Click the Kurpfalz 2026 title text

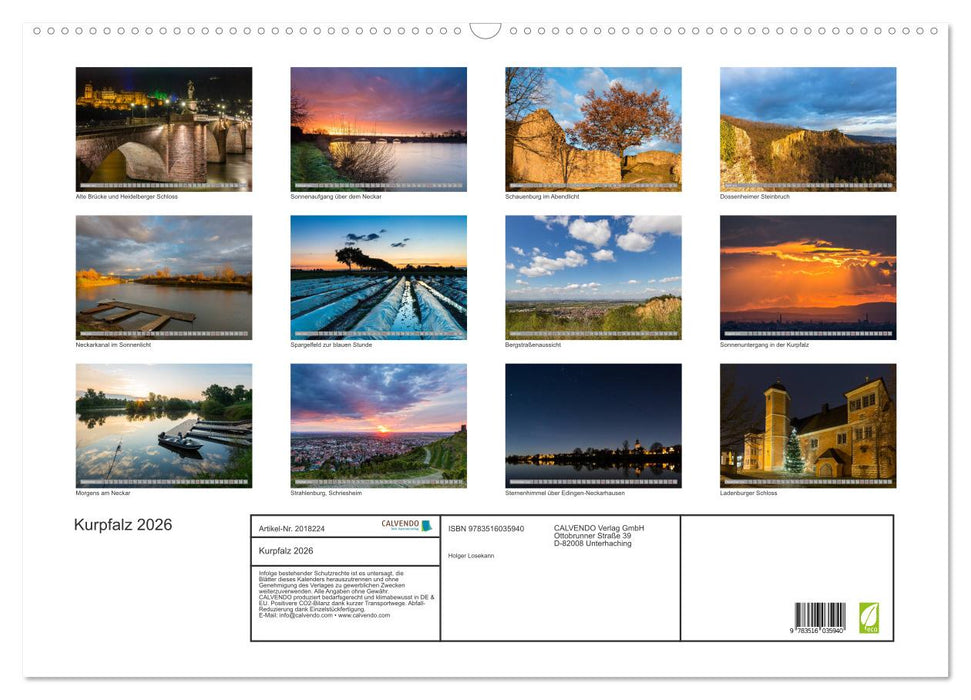click(123, 524)
